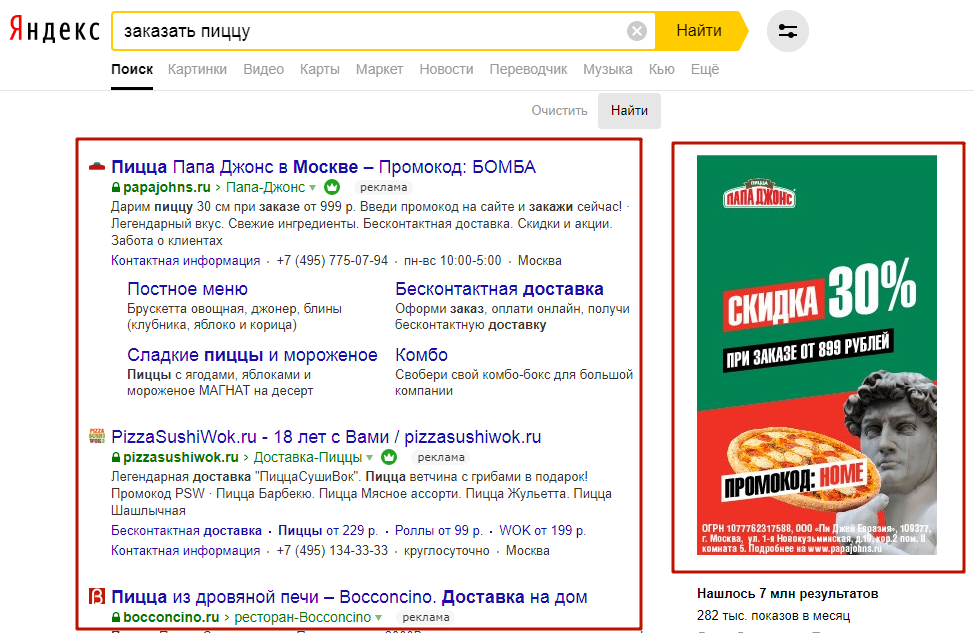The width and height of the screenshot is (974, 633).
Task: Click the Доставка-Пиццы breadcrumb text
Action: 307,457
